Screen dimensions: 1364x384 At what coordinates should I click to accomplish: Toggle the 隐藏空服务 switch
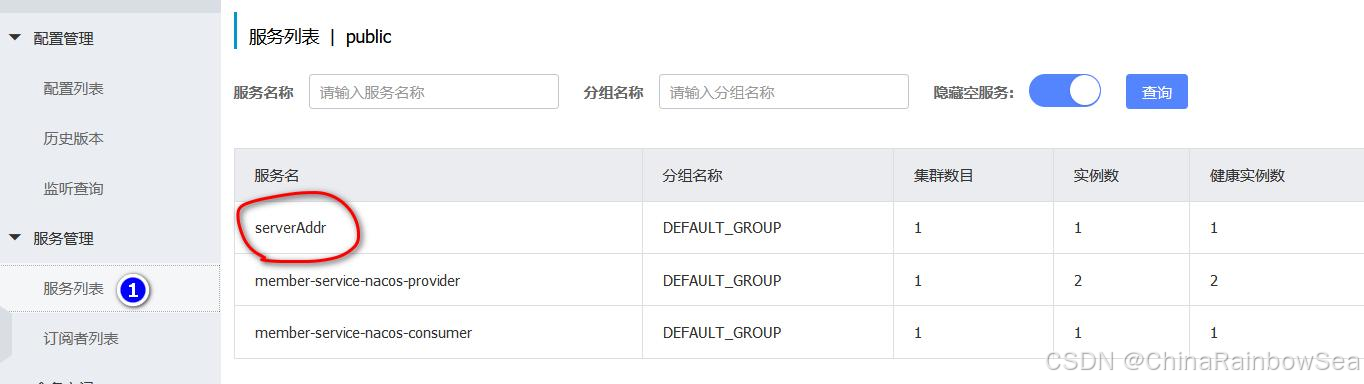tap(1064, 91)
